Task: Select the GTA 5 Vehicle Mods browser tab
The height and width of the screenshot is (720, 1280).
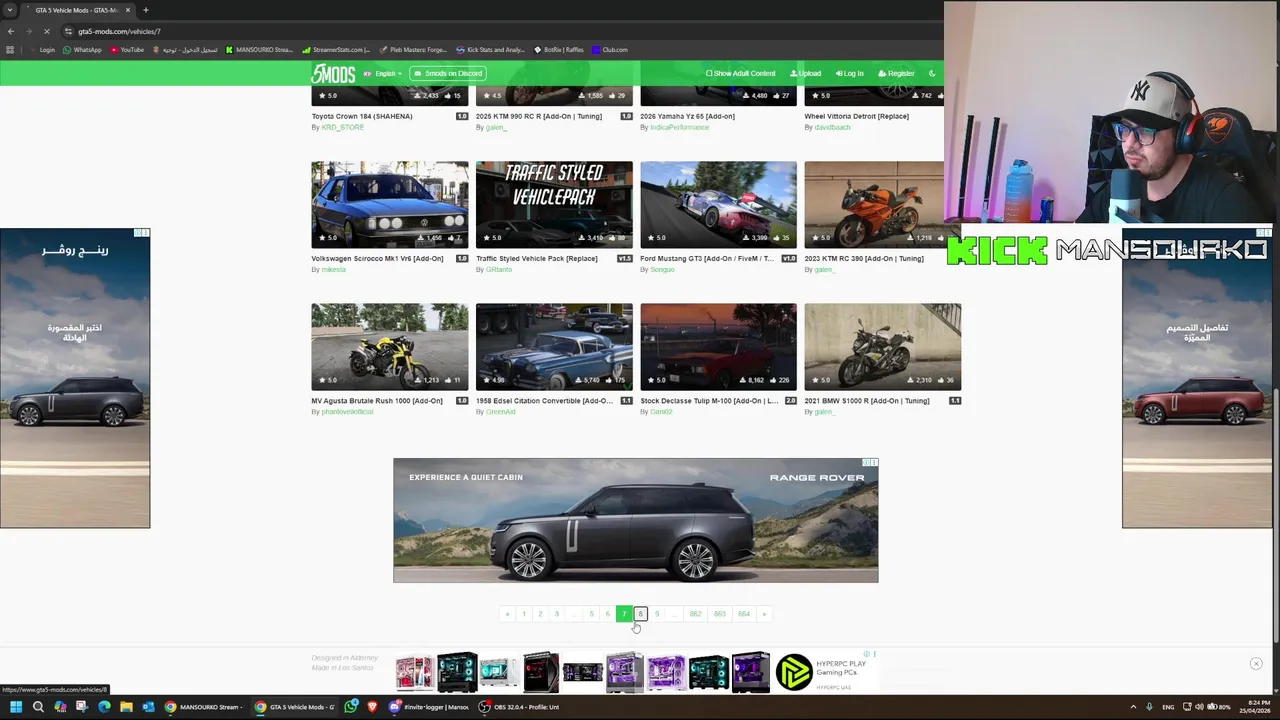Action: 78,10
